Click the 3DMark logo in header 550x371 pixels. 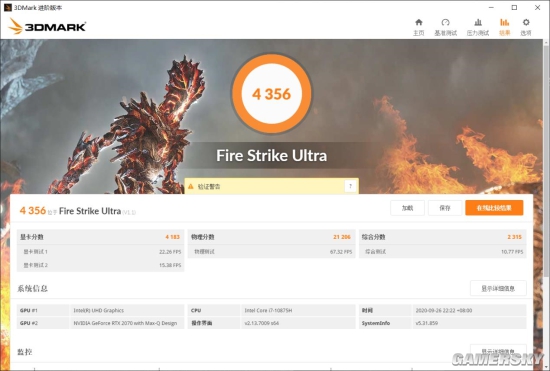(x=47, y=26)
